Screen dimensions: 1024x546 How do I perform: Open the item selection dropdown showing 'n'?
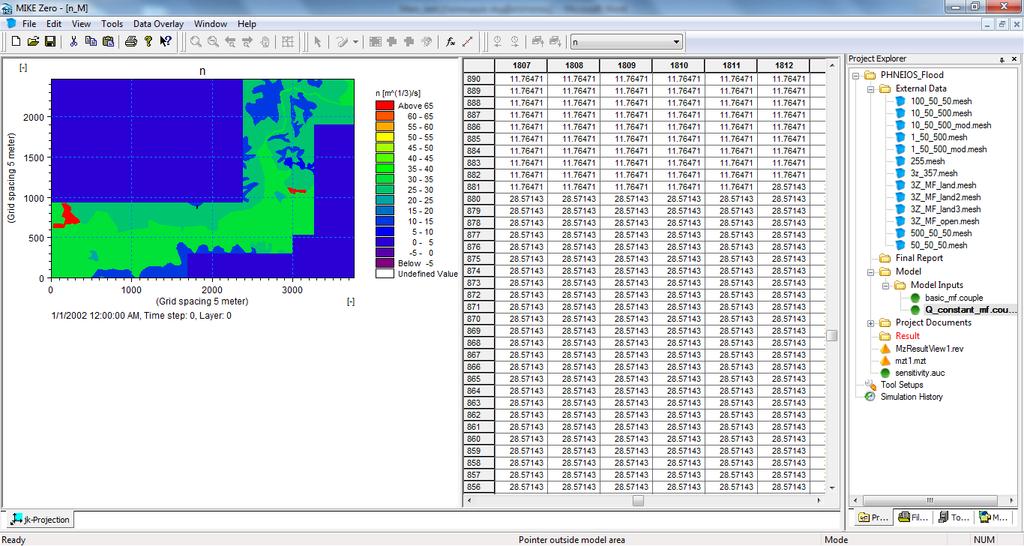pos(626,42)
